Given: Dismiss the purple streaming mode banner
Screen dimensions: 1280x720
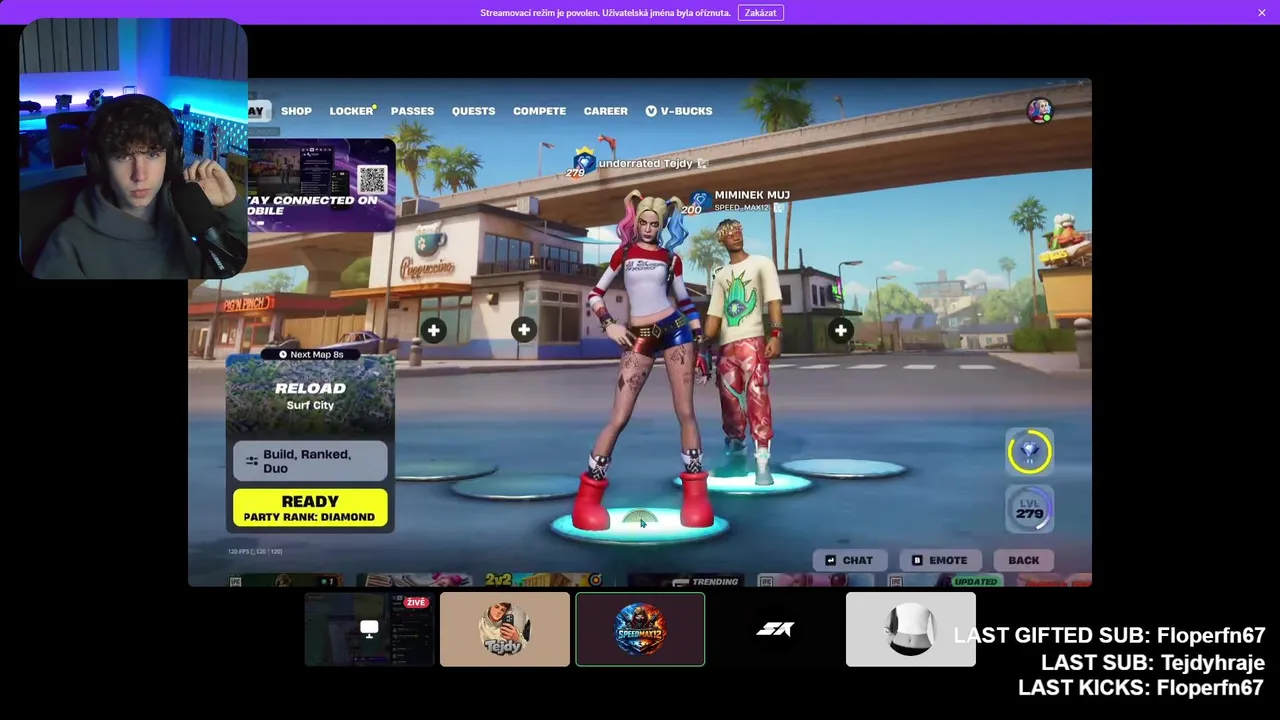Looking at the screenshot, I should 1262,13.
